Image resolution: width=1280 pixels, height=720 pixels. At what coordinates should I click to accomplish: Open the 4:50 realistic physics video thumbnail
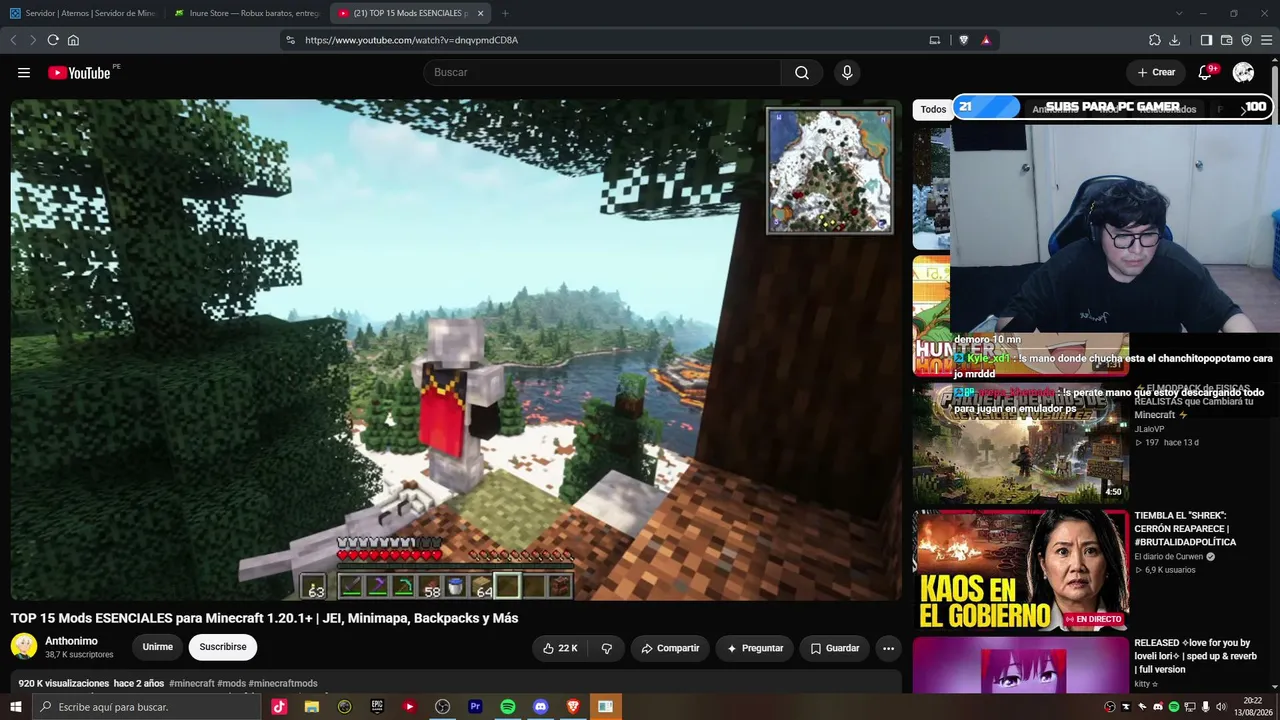(x=1021, y=443)
